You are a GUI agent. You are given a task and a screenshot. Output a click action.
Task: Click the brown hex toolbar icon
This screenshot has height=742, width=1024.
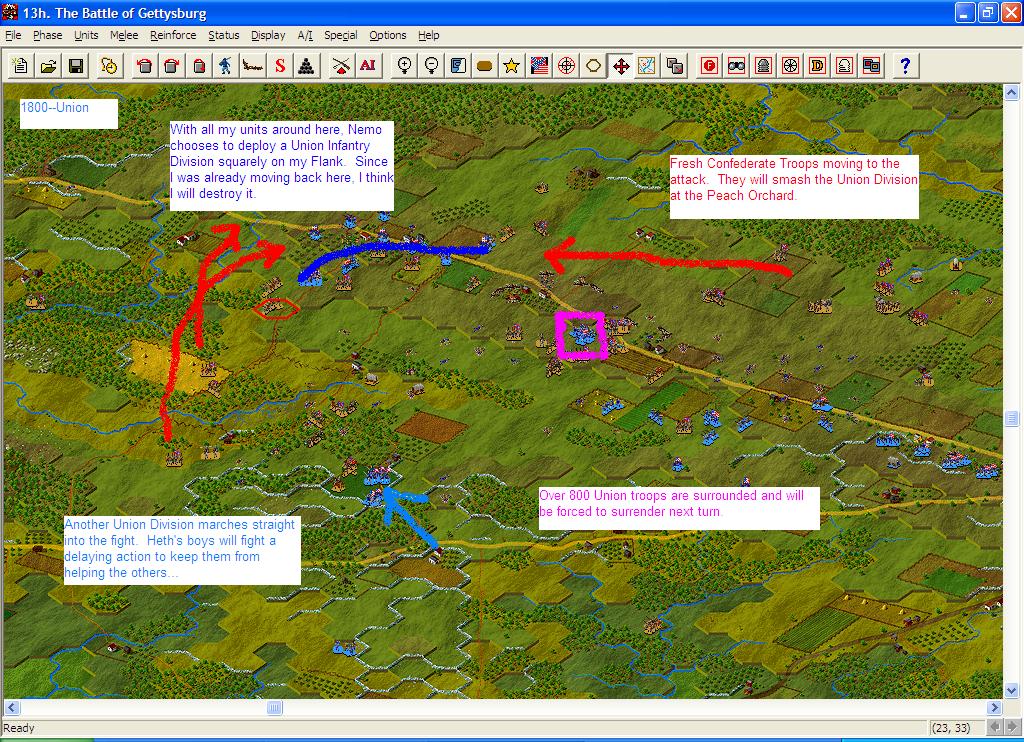click(x=485, y=65)
